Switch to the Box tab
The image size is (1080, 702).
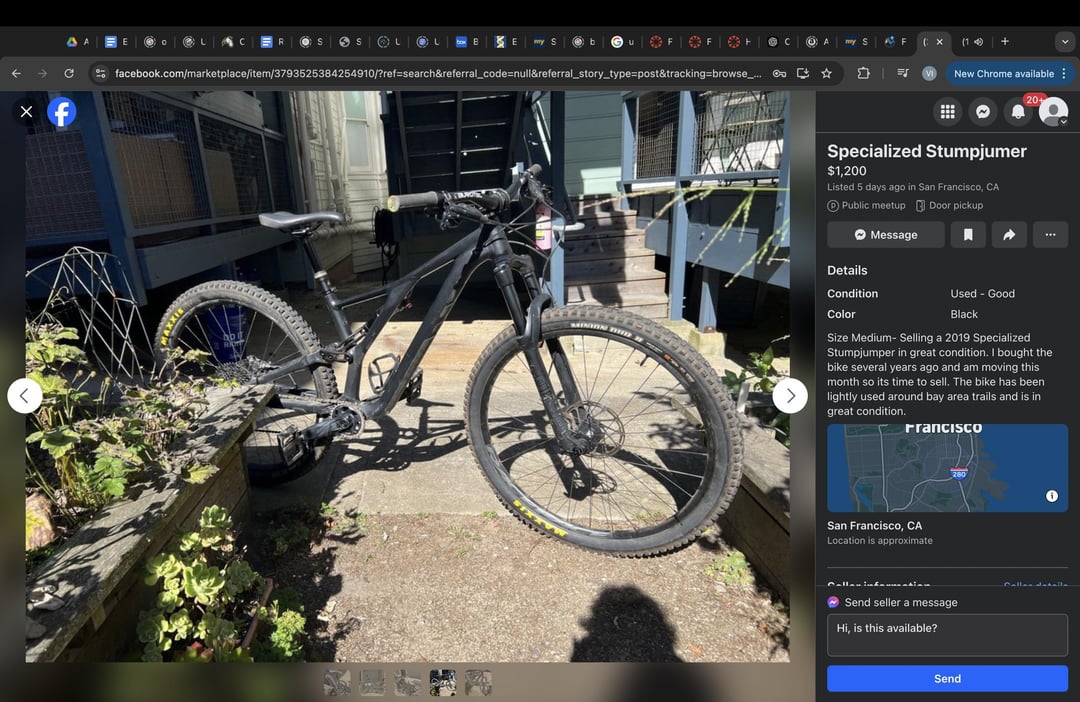pos(467,42)
